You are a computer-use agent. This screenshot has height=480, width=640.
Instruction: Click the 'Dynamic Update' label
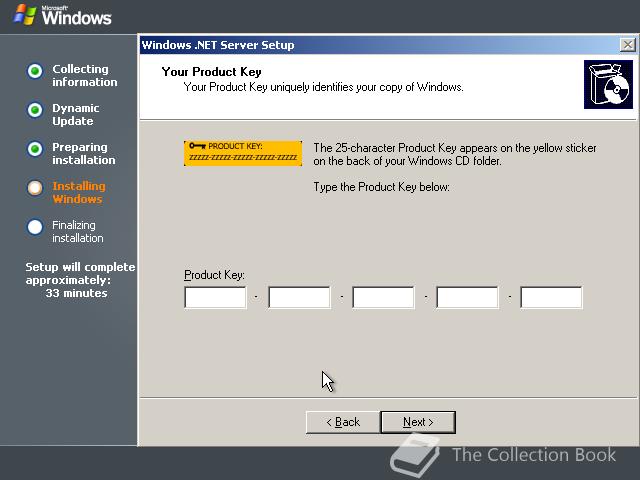click(x=76, y=115)
